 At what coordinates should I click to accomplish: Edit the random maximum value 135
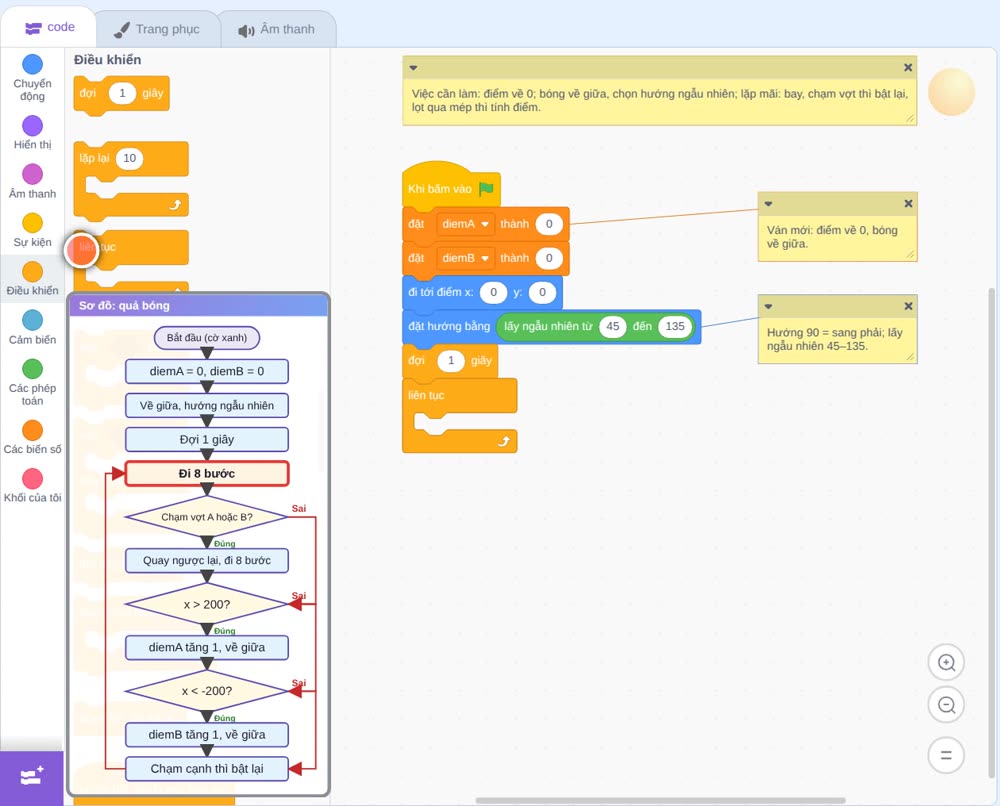(675, 326)
